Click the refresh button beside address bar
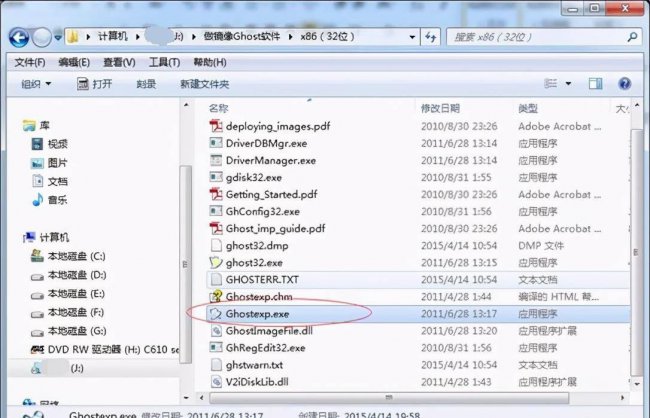Viewport: 650px width, 418px height. [x=431, y=37]
